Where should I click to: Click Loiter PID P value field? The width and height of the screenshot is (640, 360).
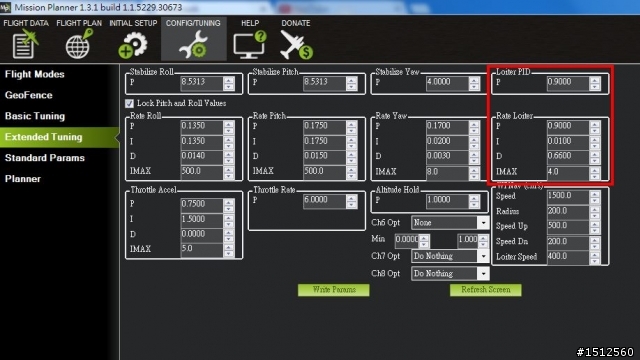coord(568,83)
